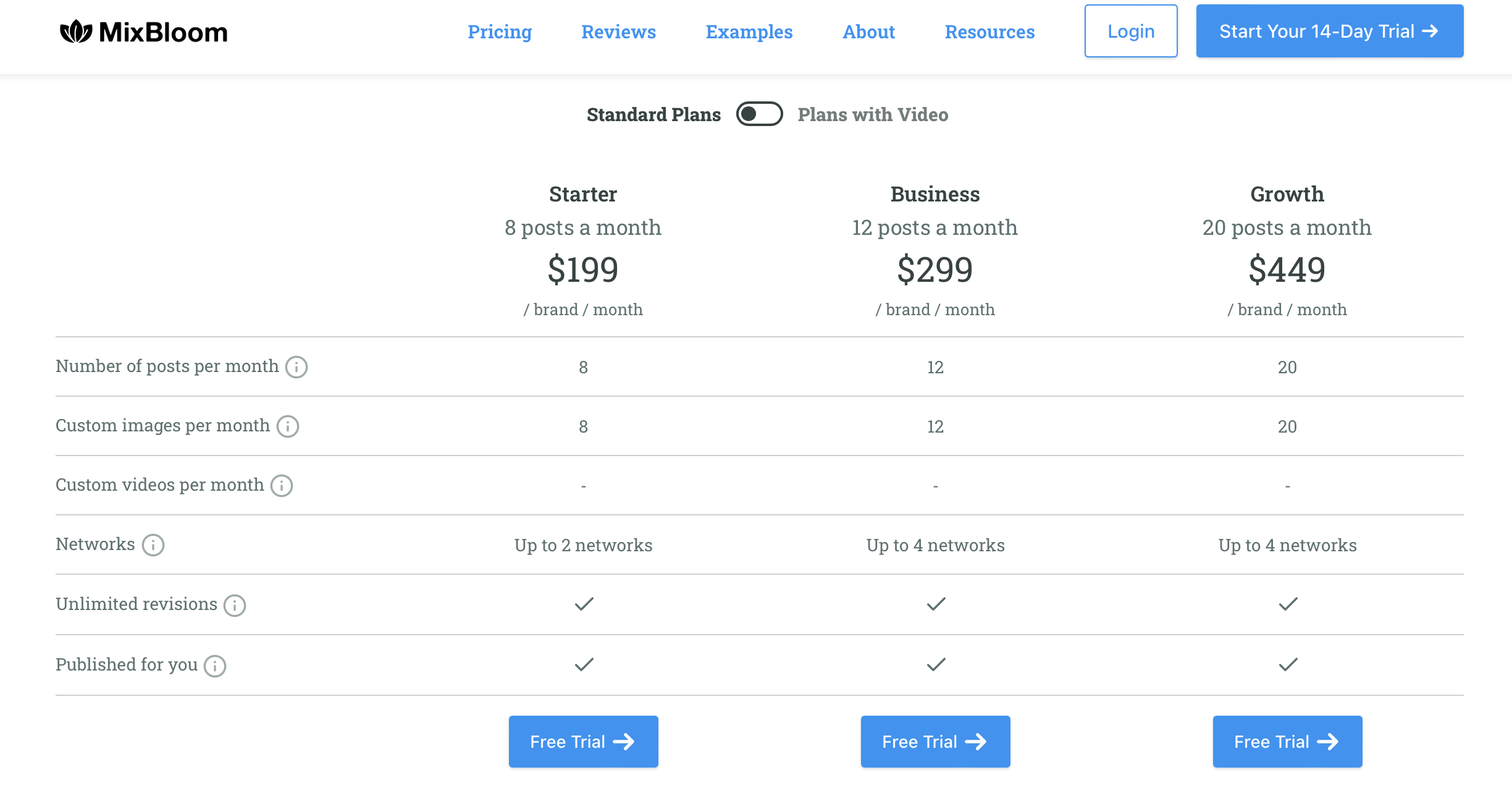1512x796 pixels.
Task: Click '12 posts a month' subtitle
Action: pos(935,227)
